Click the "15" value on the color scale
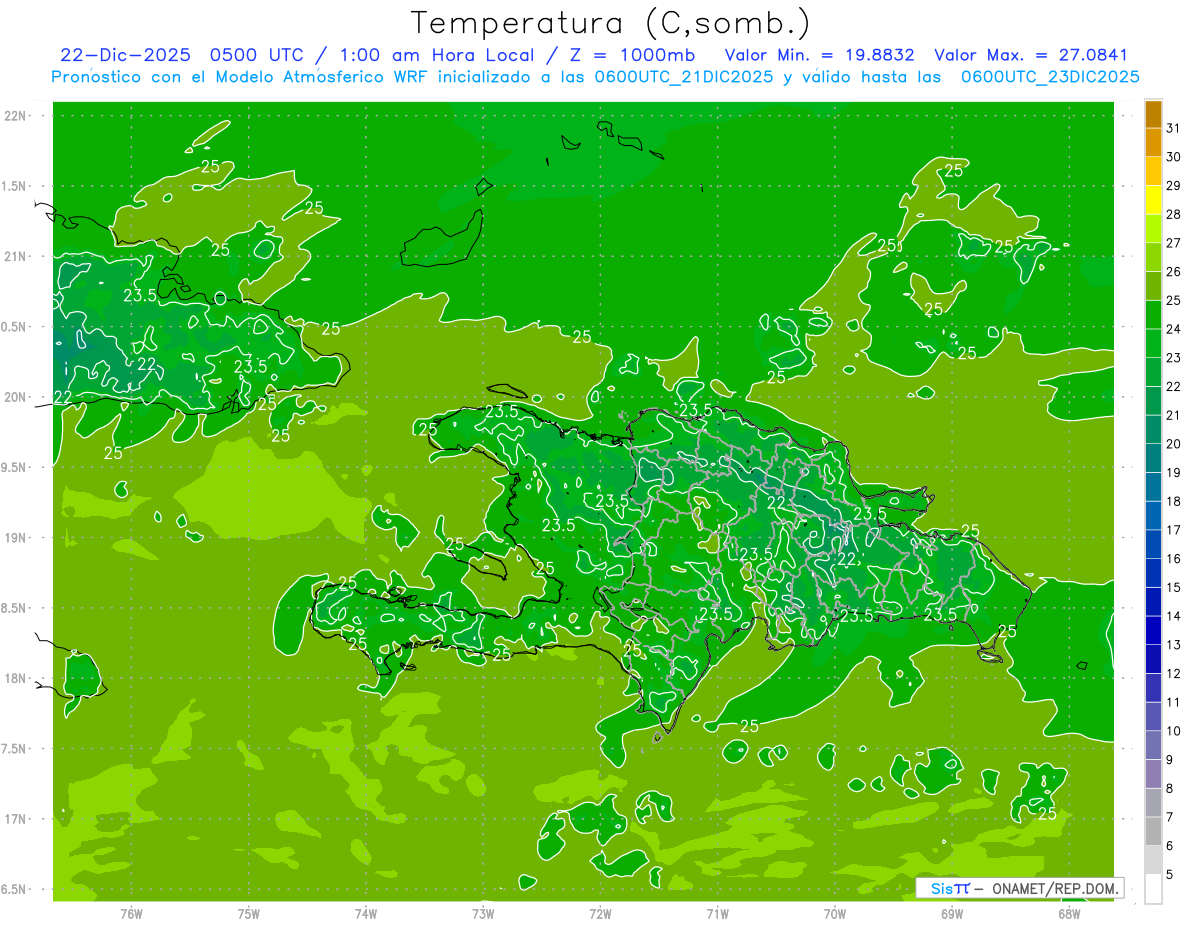Viewport: 1200px width, 927px height. pyautogui.click(x=1174, y=587)
